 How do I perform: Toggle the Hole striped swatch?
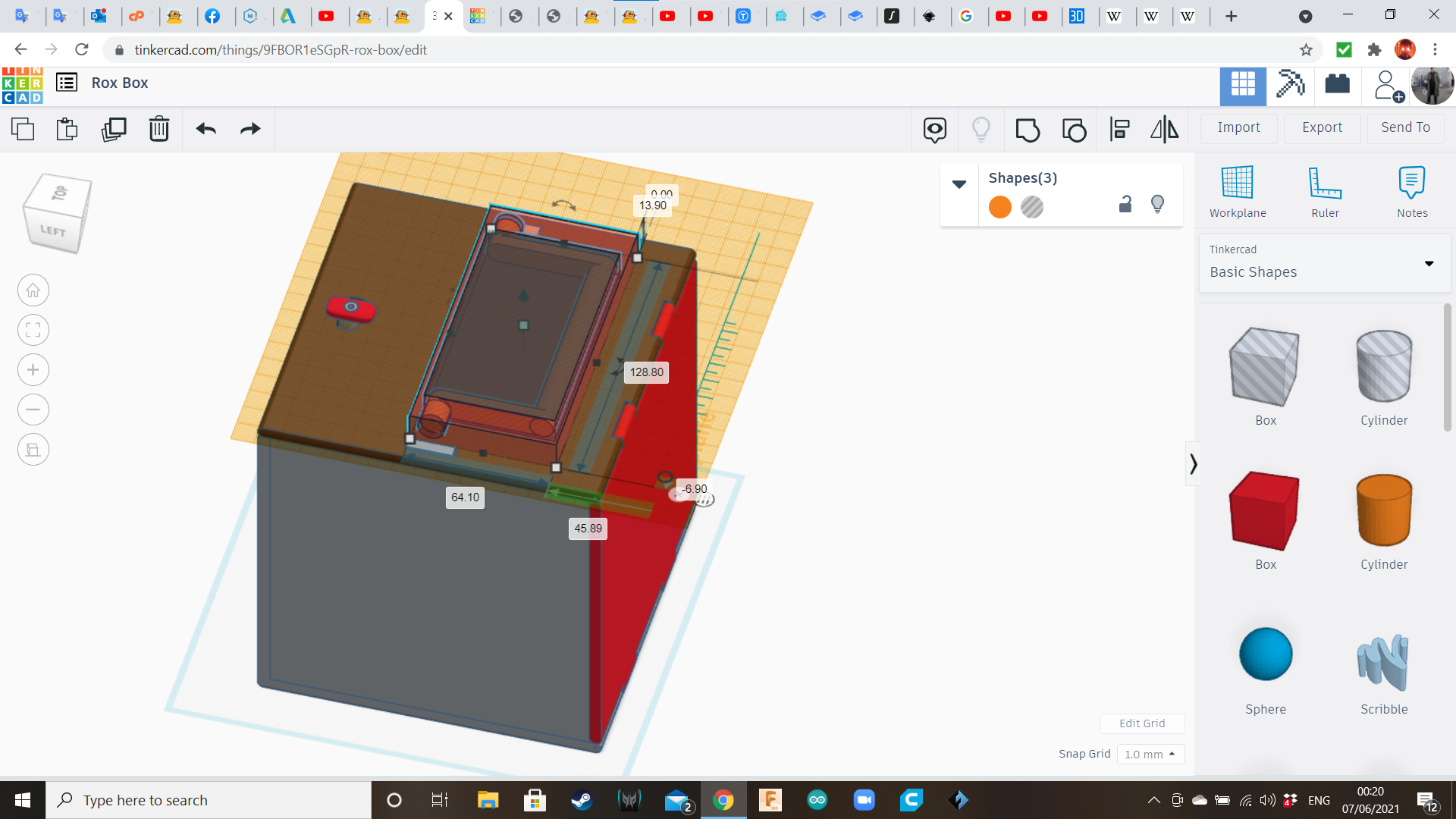coord(1032,207)
